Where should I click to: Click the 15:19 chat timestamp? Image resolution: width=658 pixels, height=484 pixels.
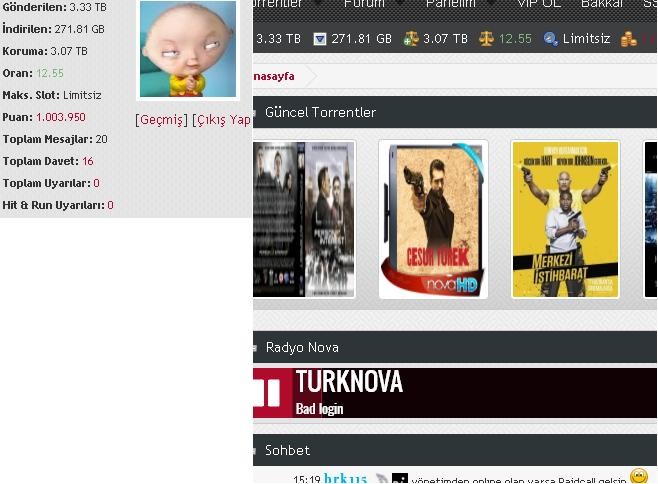point(307,479)
